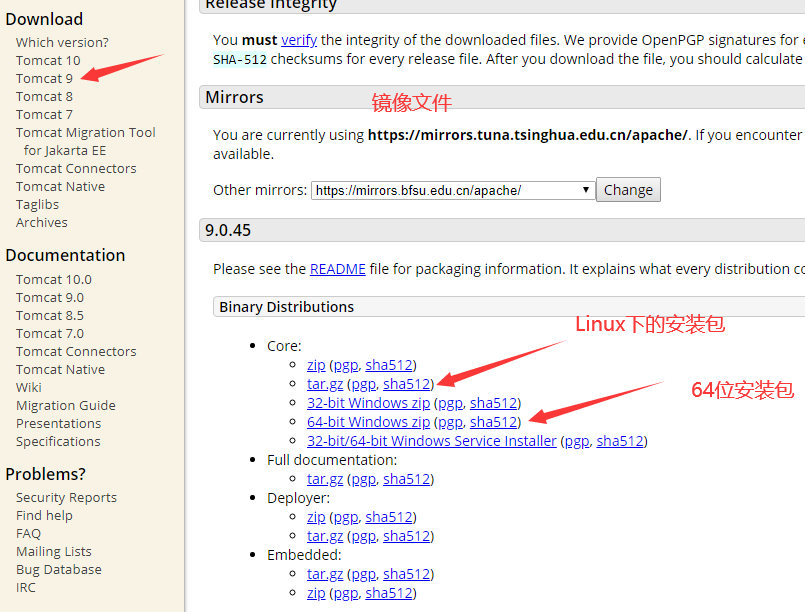Viewport: 805px width, 612px height.
Task: Download Core zip distribution
Action: pos(316,365)
